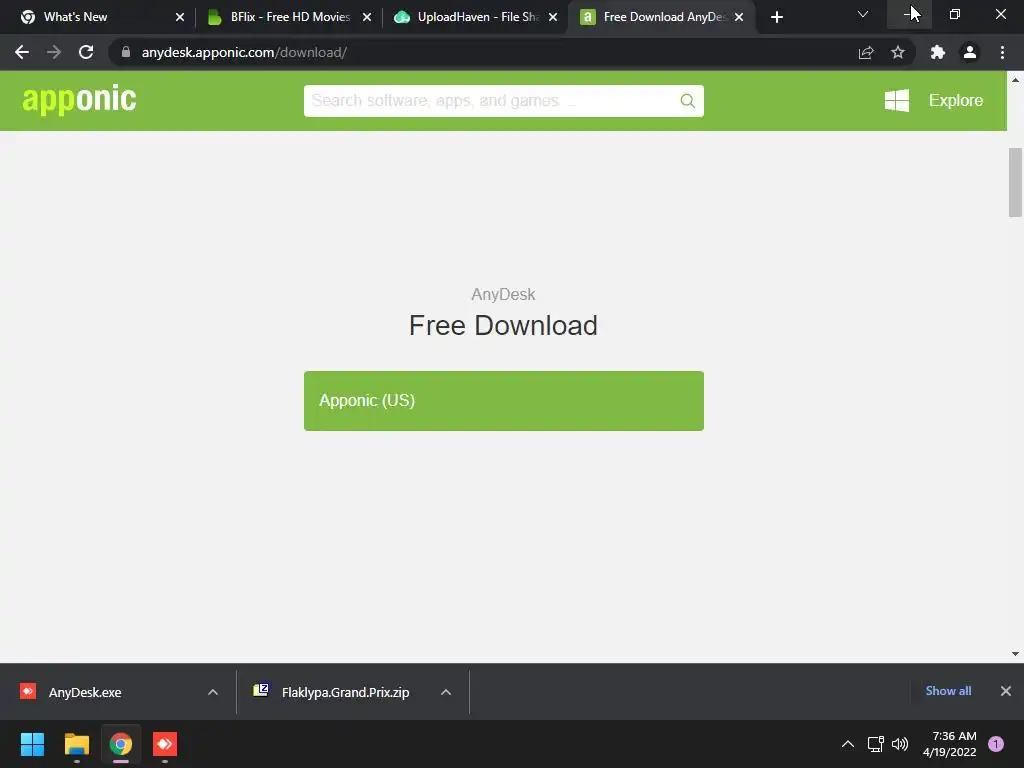Open the downloaded AnyDesk.exe file
The width and height of the screenshot is (1024, 768).
[85, 692]
